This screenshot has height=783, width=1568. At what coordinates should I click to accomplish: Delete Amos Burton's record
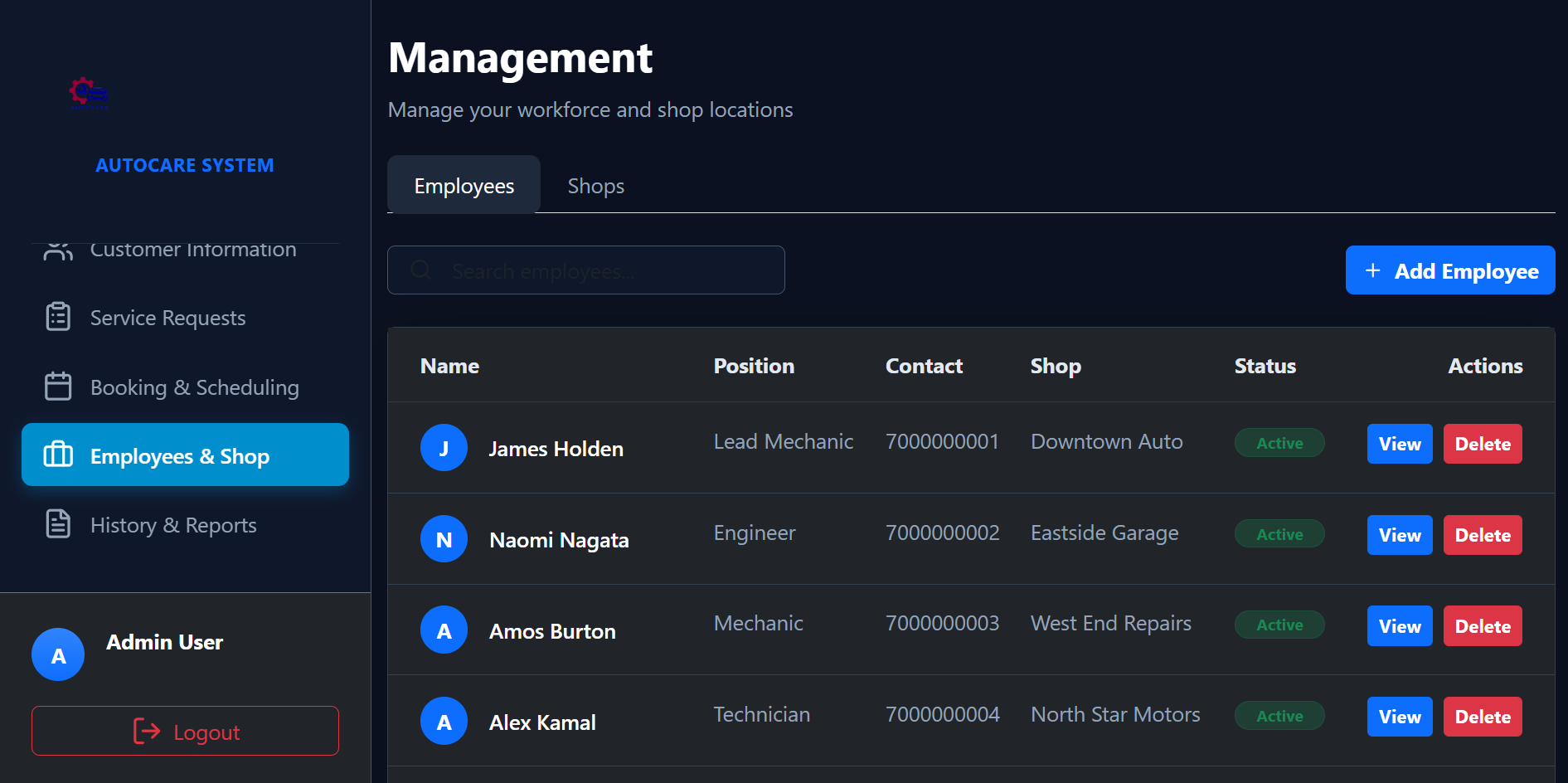point(1483,626)
